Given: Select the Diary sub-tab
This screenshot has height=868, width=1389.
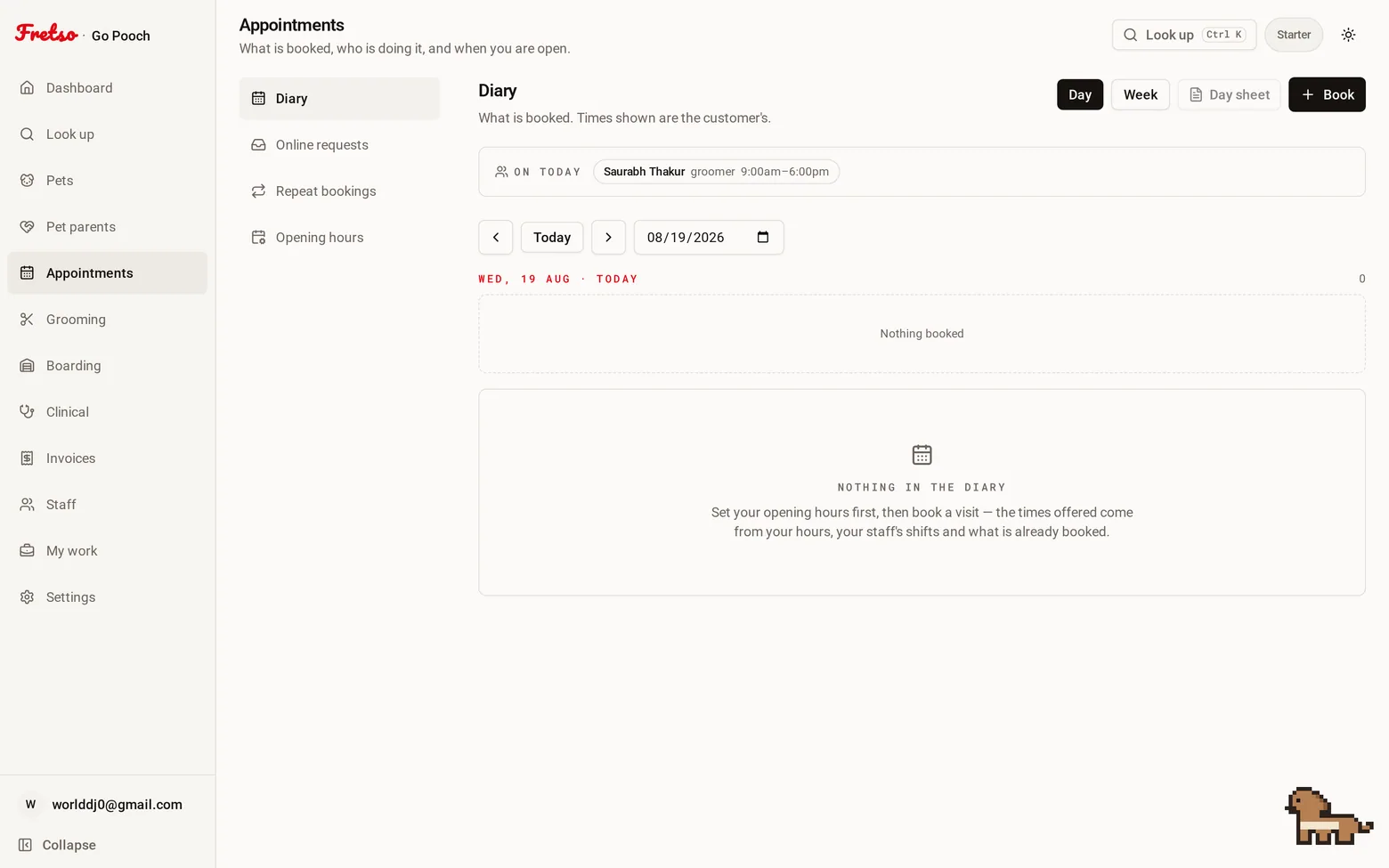Looking at the screenshot, I should (x=339, y=99).
